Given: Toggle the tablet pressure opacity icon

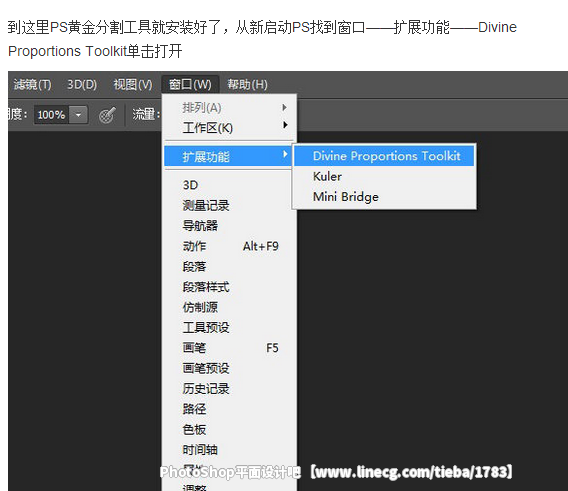Looking at the screenshot, I should pos(107,115).
